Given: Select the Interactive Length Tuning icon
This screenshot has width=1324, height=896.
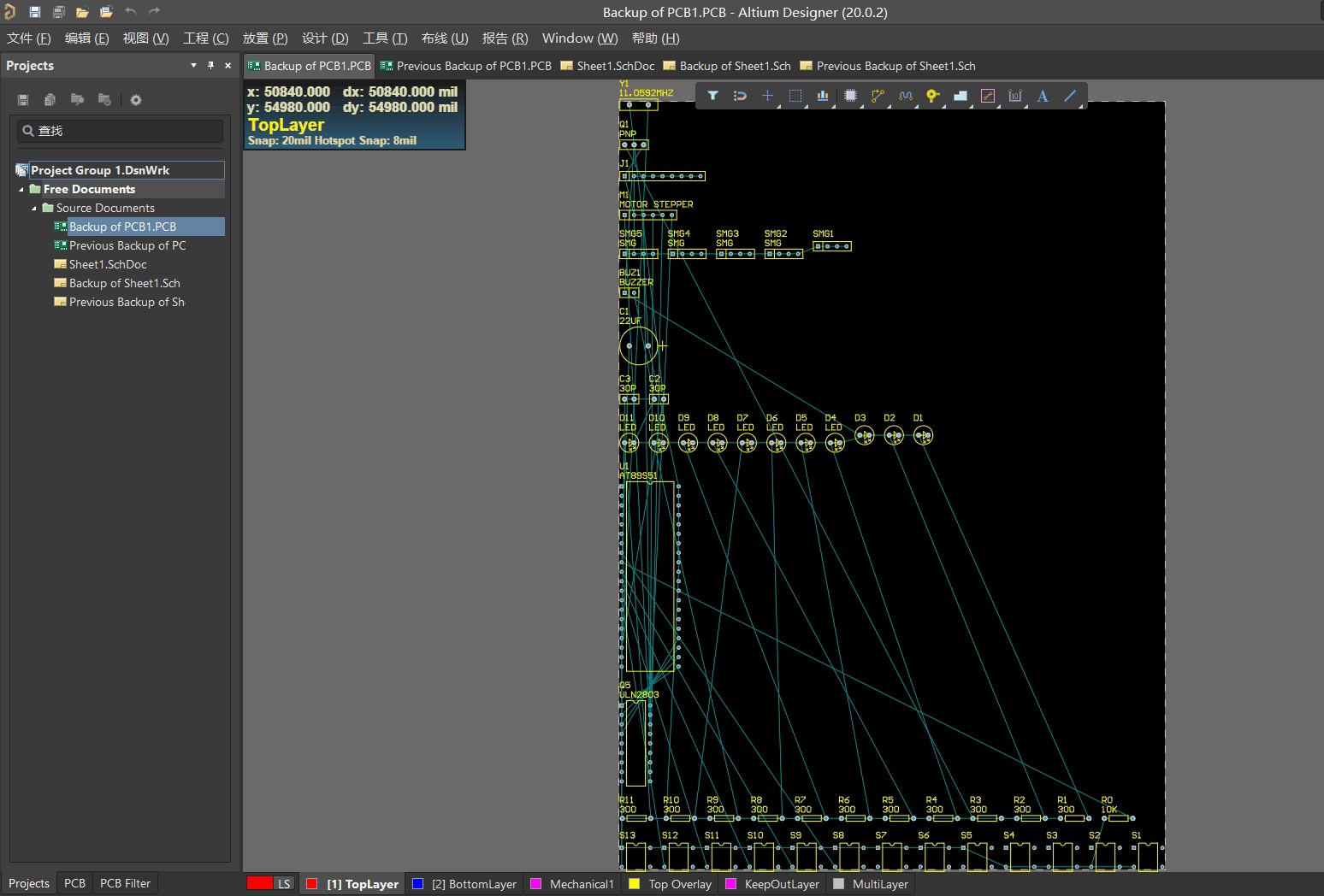Looking at the screenshot, I should 905,96.
